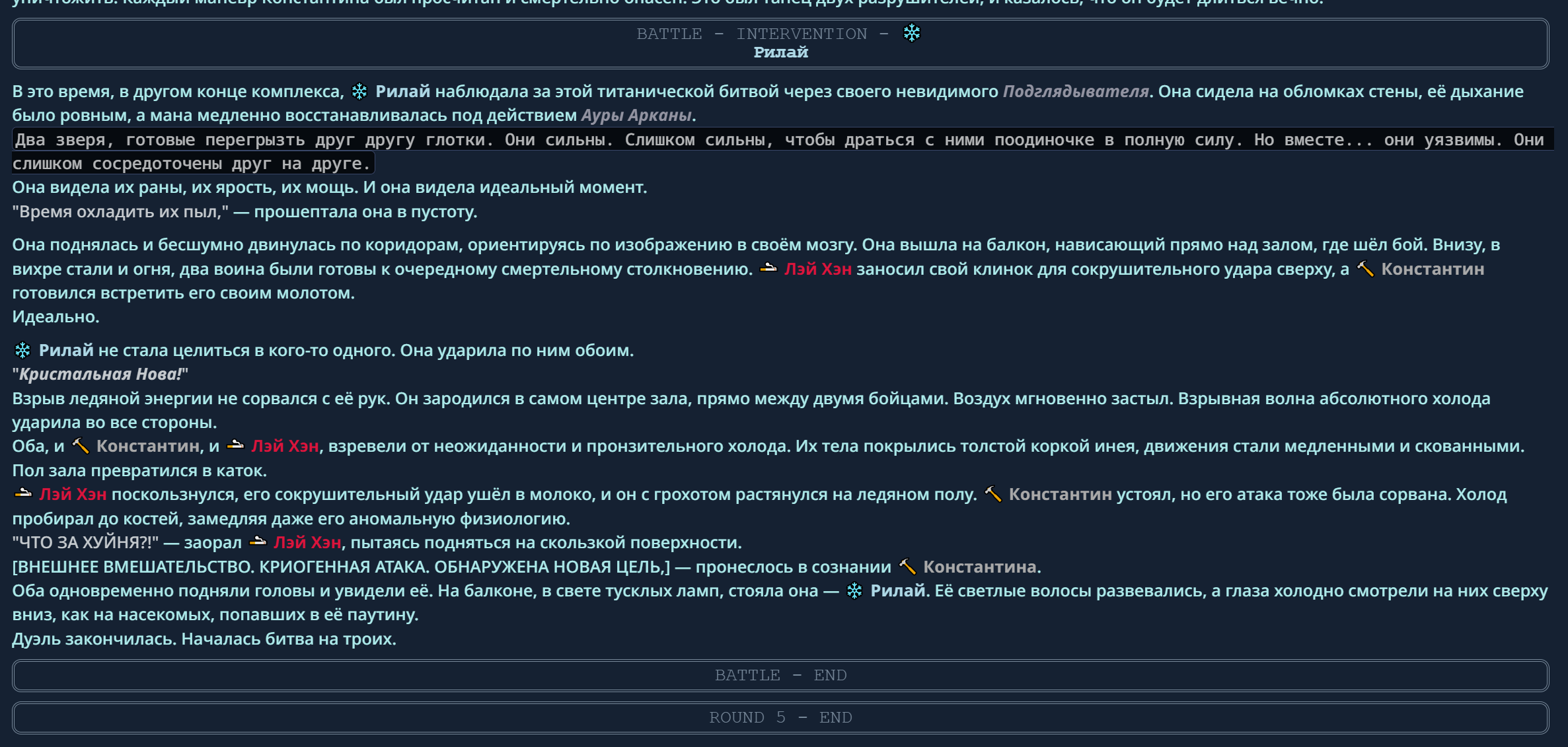1568x747 pixels.
Task: Click the snowflake icon before 'Рилай не стала'
Action: click(22, 350)
